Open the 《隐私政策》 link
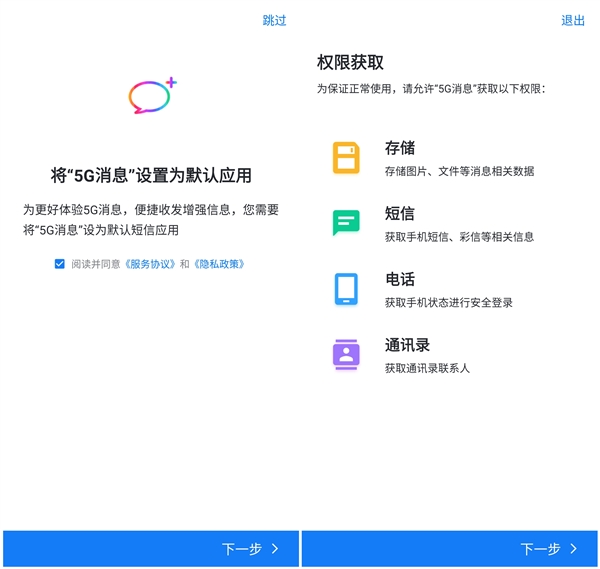Screen dimensions: 600x569 pos(218,264)
